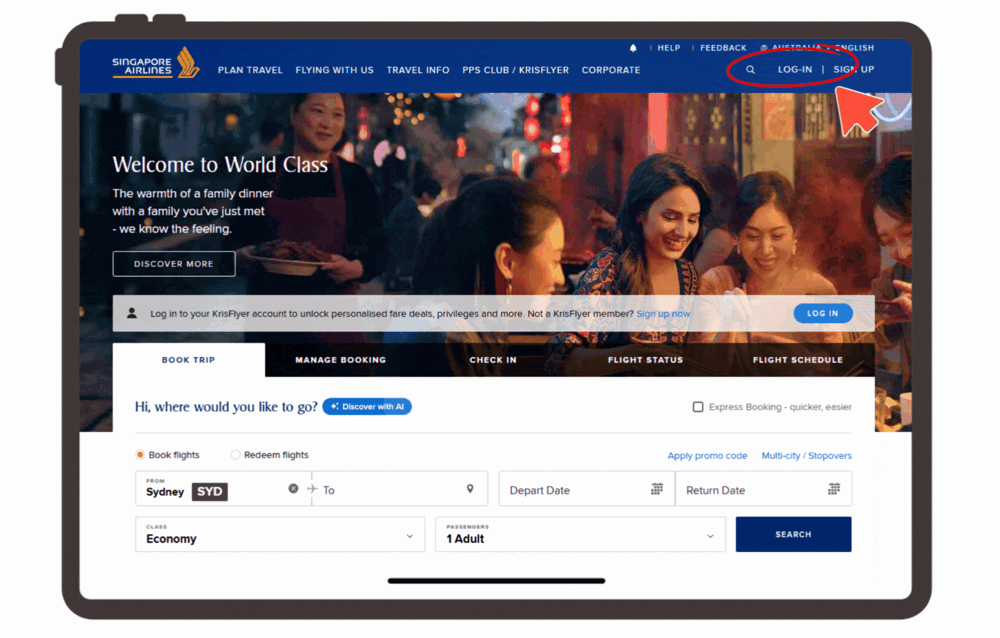Click the location pin icon in To field

pyautogui.click(x=470, y=489)
